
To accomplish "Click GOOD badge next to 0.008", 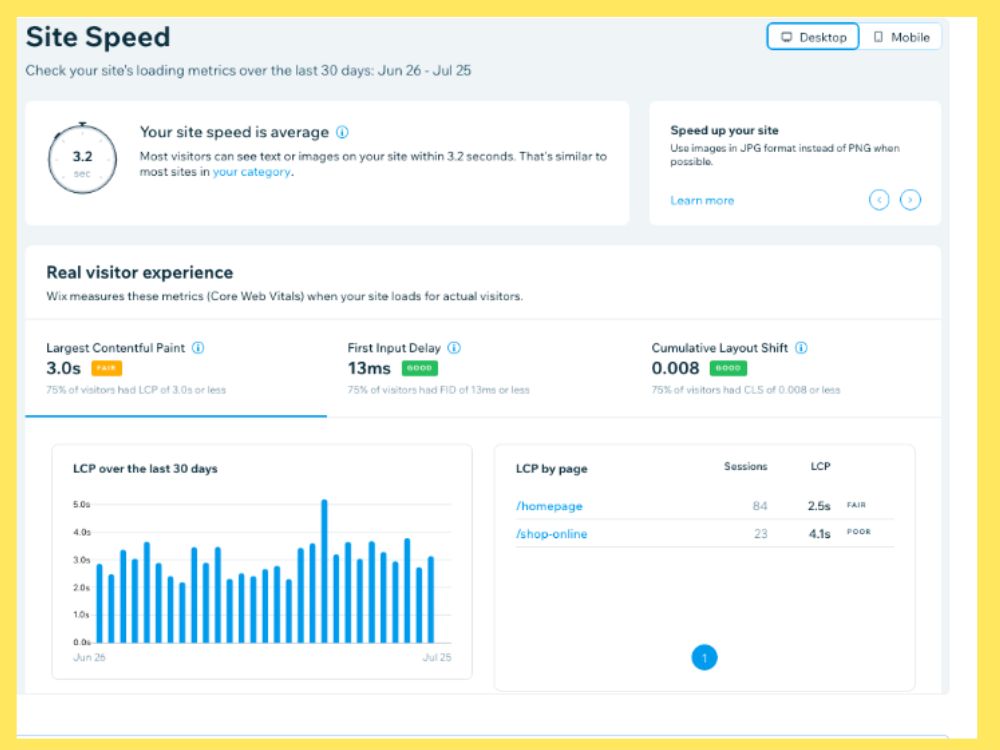I will pyautogui.click(x=728, y=368).
